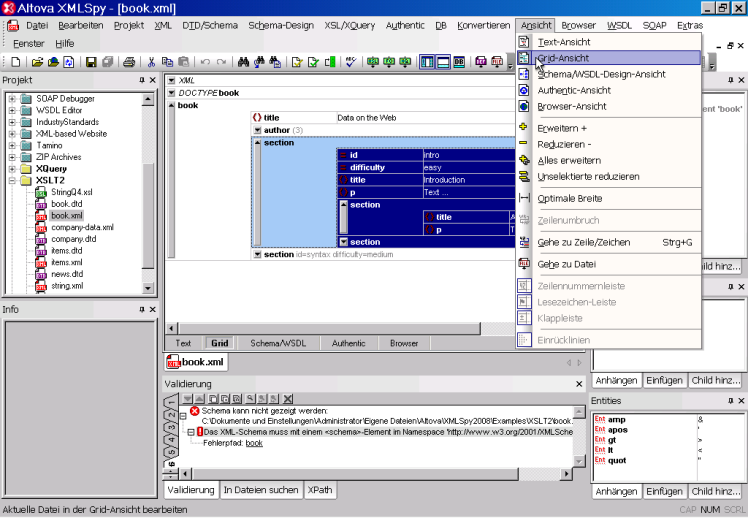Click the magnifier find icon in Validierung toolbar
Image resolution: width=748 pixels, height=518 pixels.
249,399
